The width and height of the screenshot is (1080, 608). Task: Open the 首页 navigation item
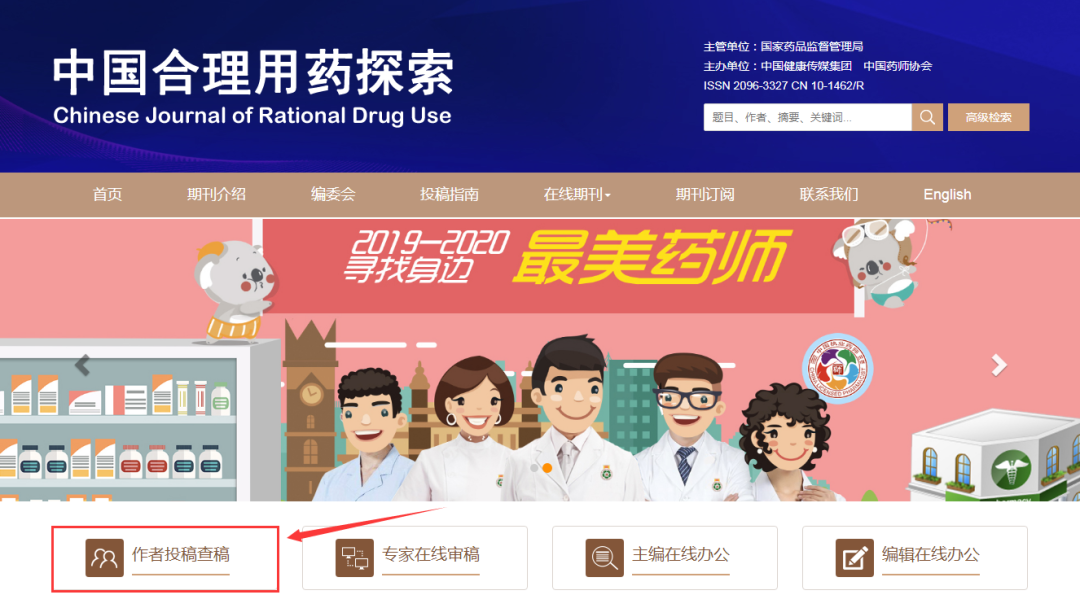coord(107,194)
